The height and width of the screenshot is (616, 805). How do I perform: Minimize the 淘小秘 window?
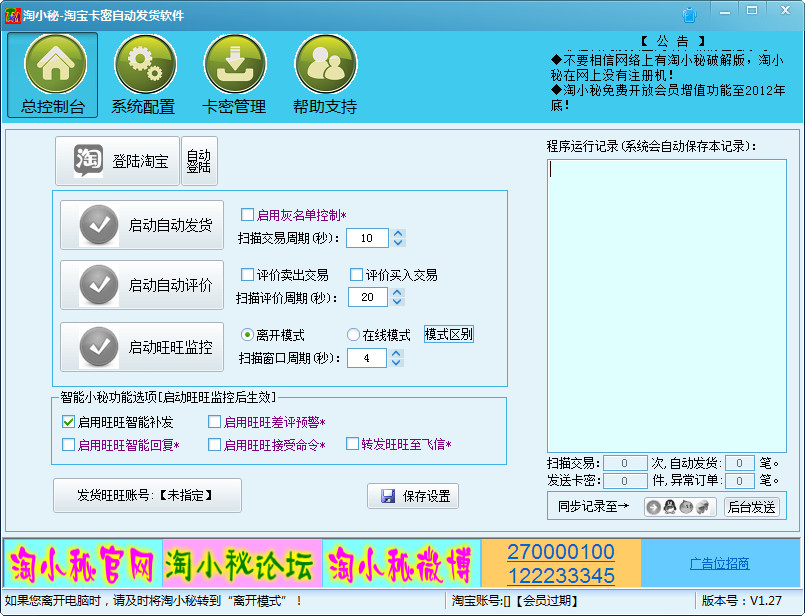[x=725, y=11]
